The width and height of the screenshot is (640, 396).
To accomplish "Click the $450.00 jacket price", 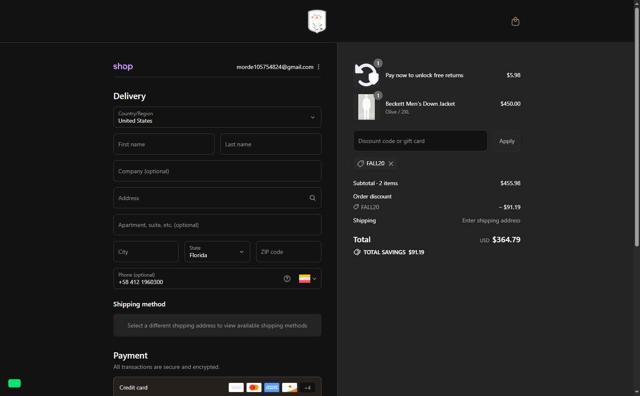I will (x=510, y=104).
